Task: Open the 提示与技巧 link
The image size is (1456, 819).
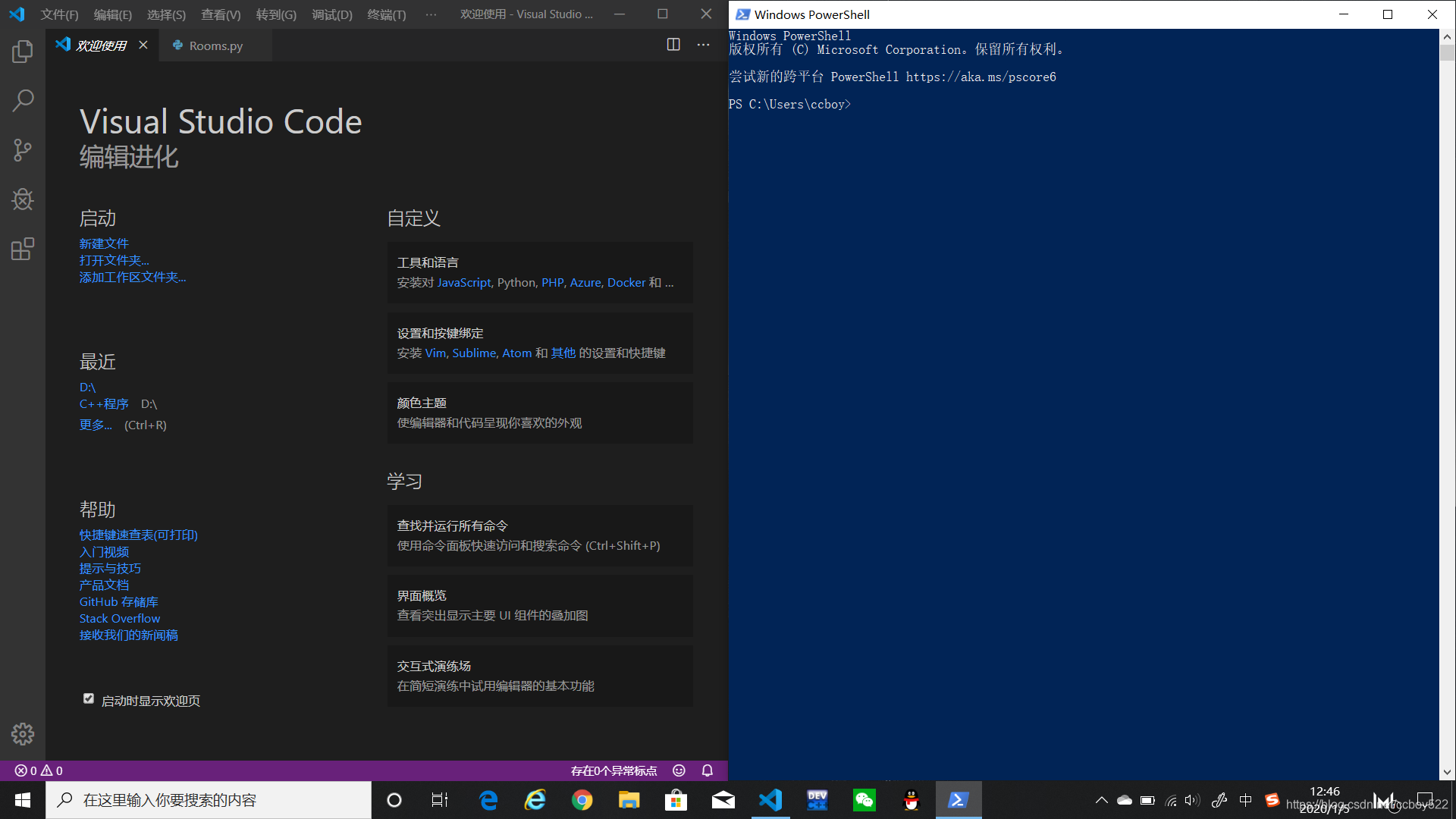Action: click(110, 568)
